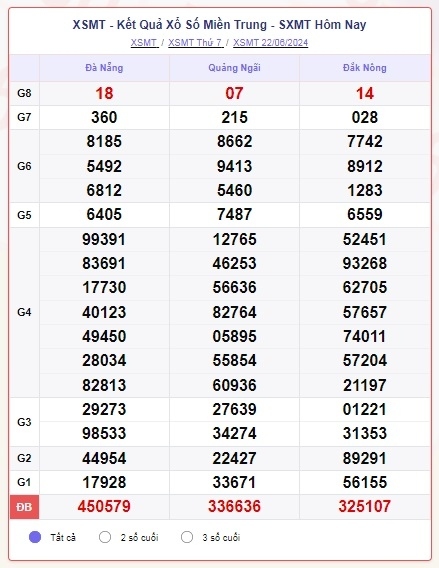Click the G8 result 18
Screen dimensions: 439x568
104,93
